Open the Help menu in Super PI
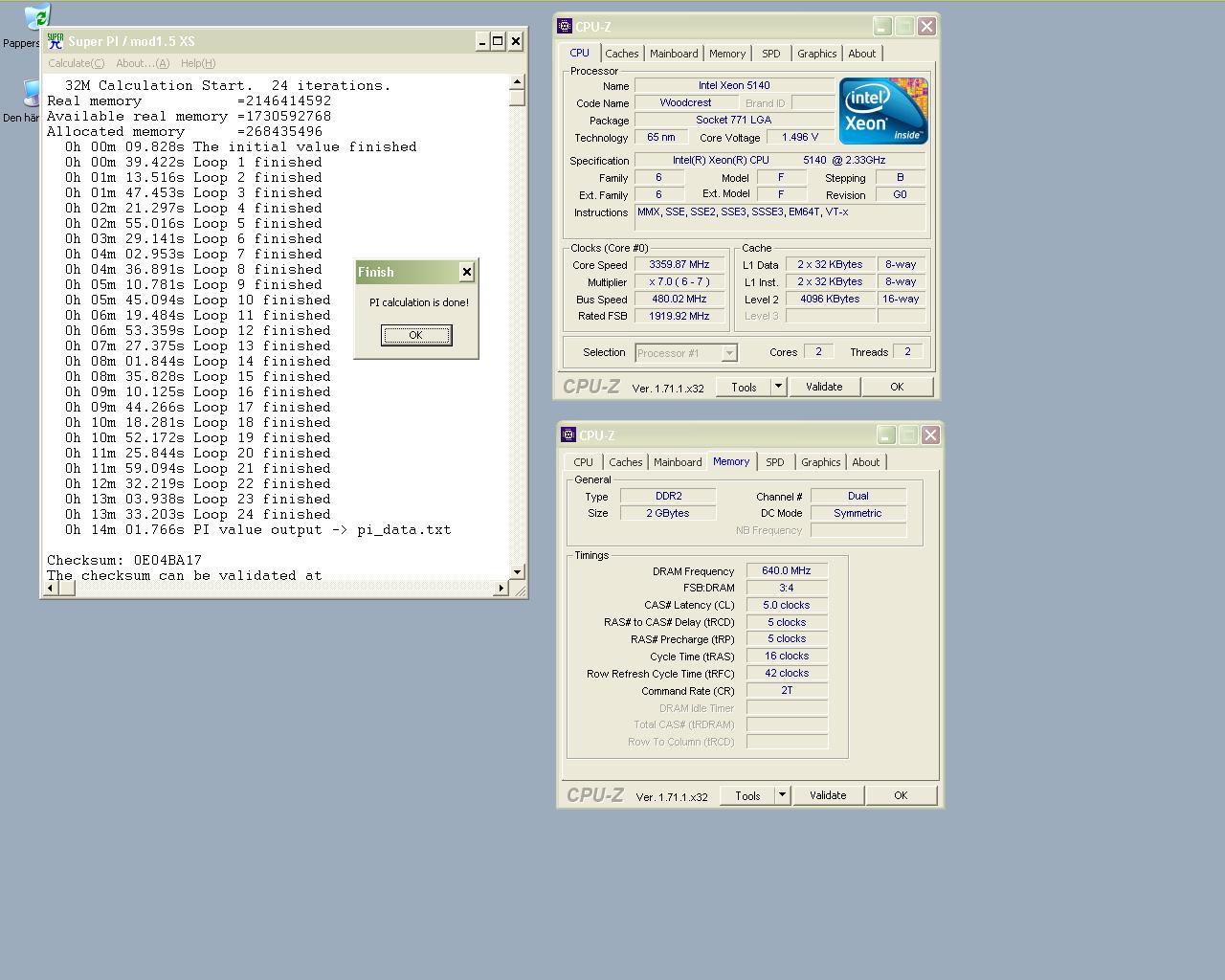The image size is (1225, 980). tap(198, 63)
